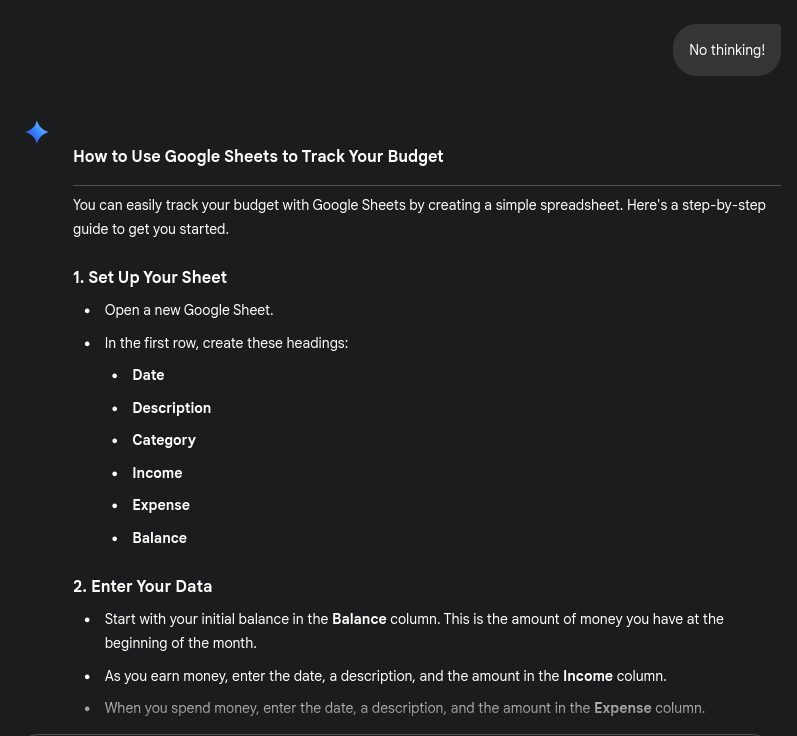The height and width of the screenshot is (736, 797).
Task: Click the "Start with your initial balance" bullet text
Action: coord(216,620)
